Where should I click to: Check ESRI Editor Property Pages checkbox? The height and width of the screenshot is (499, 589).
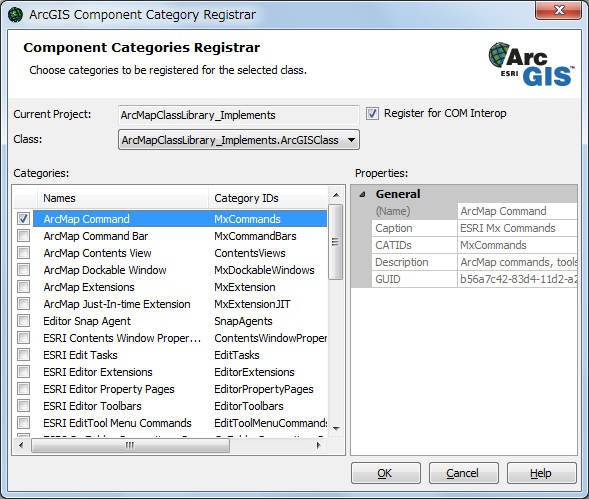point(23,389)
